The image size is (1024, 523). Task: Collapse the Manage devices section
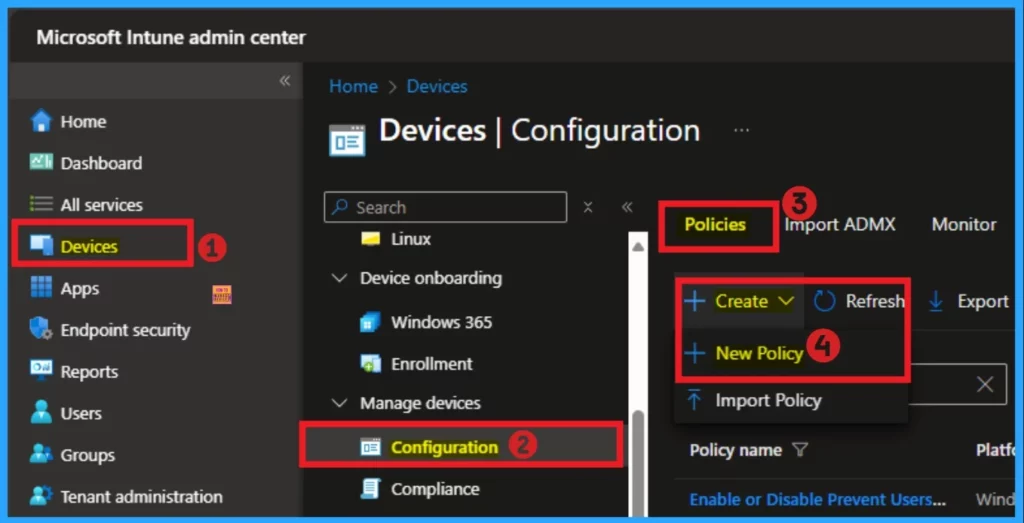coord(339,403)
